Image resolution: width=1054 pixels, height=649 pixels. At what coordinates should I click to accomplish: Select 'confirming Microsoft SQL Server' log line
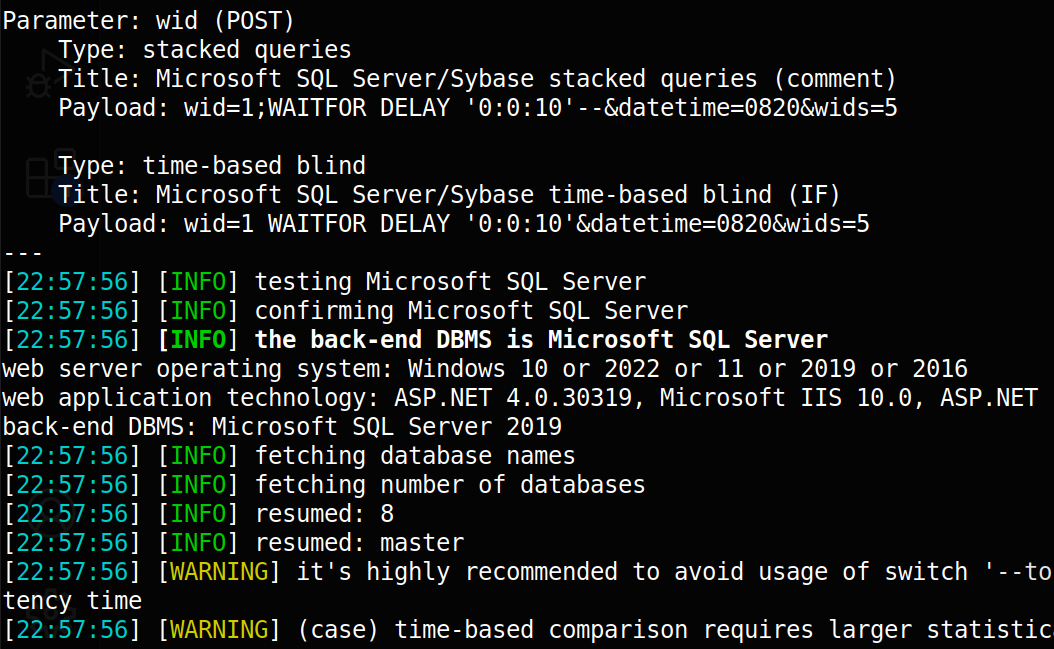pos(346,310)
